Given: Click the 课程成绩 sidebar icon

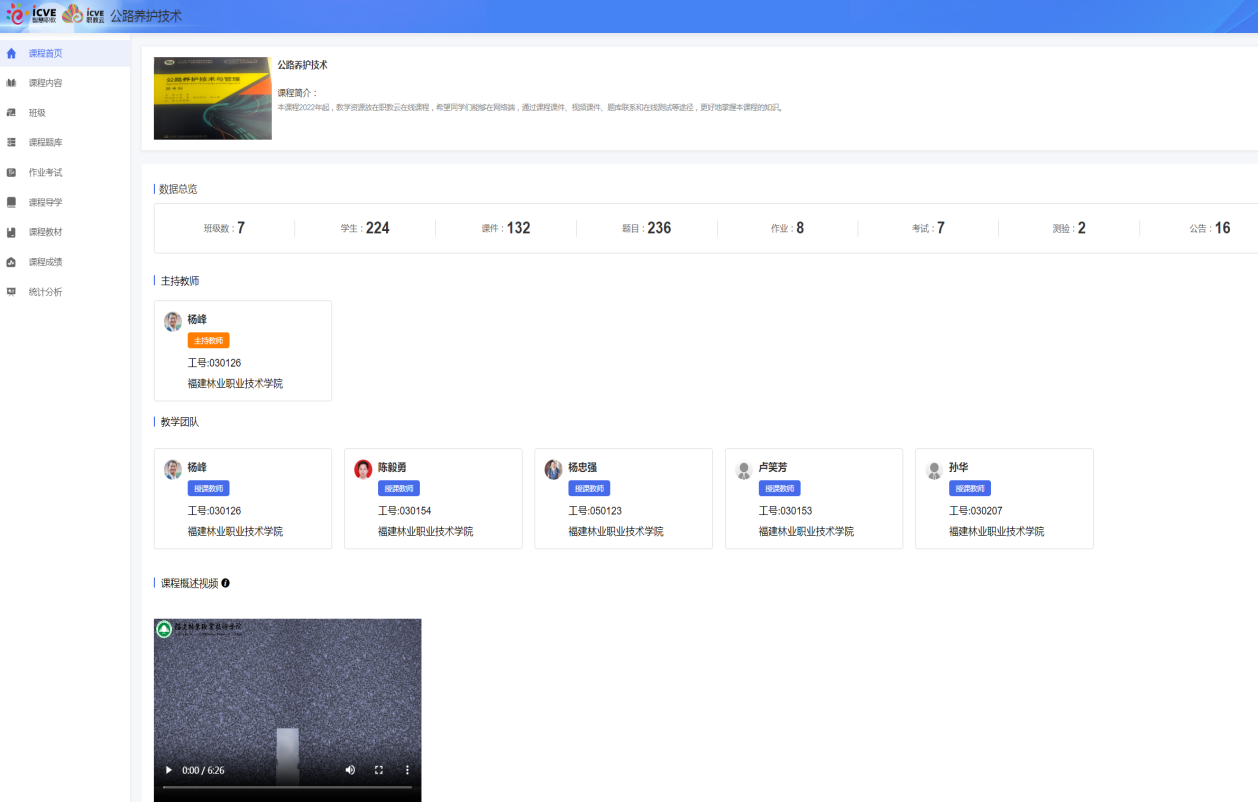Looking at the screenshot, I should coord(11,262).
